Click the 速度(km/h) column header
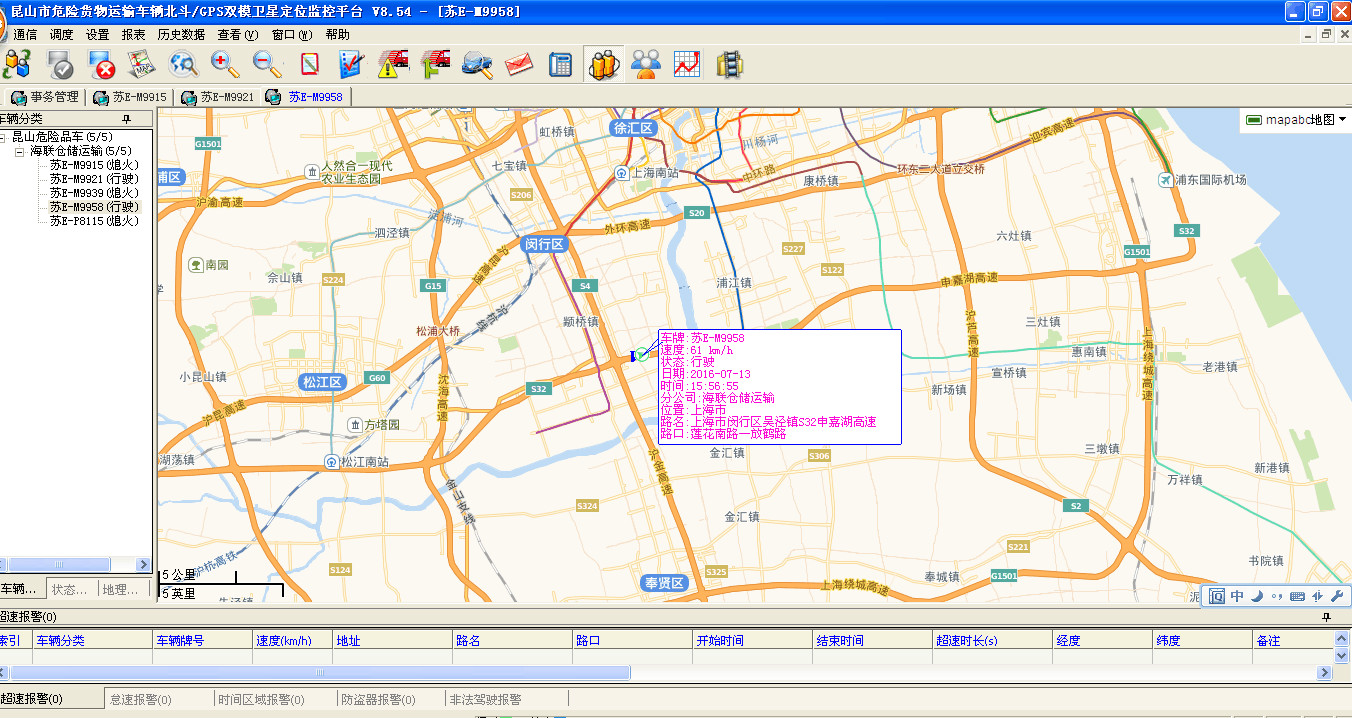The image size is (1352, 718). (x=284, y=640)
